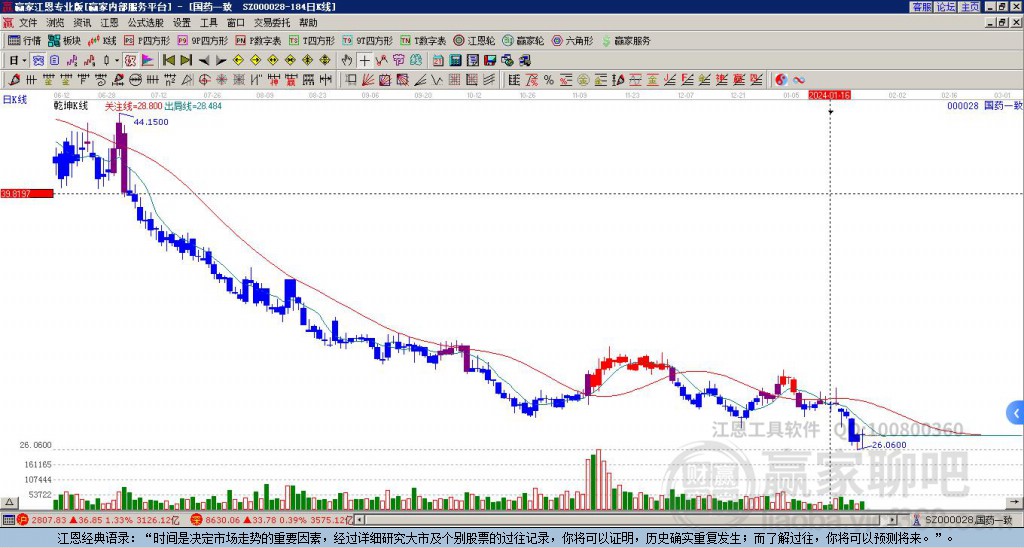Toggle the crosshair cursor button
Image resolution: width=1024 pixels, height=548 pixels.
pyautogui.click(x=364, y=60)
